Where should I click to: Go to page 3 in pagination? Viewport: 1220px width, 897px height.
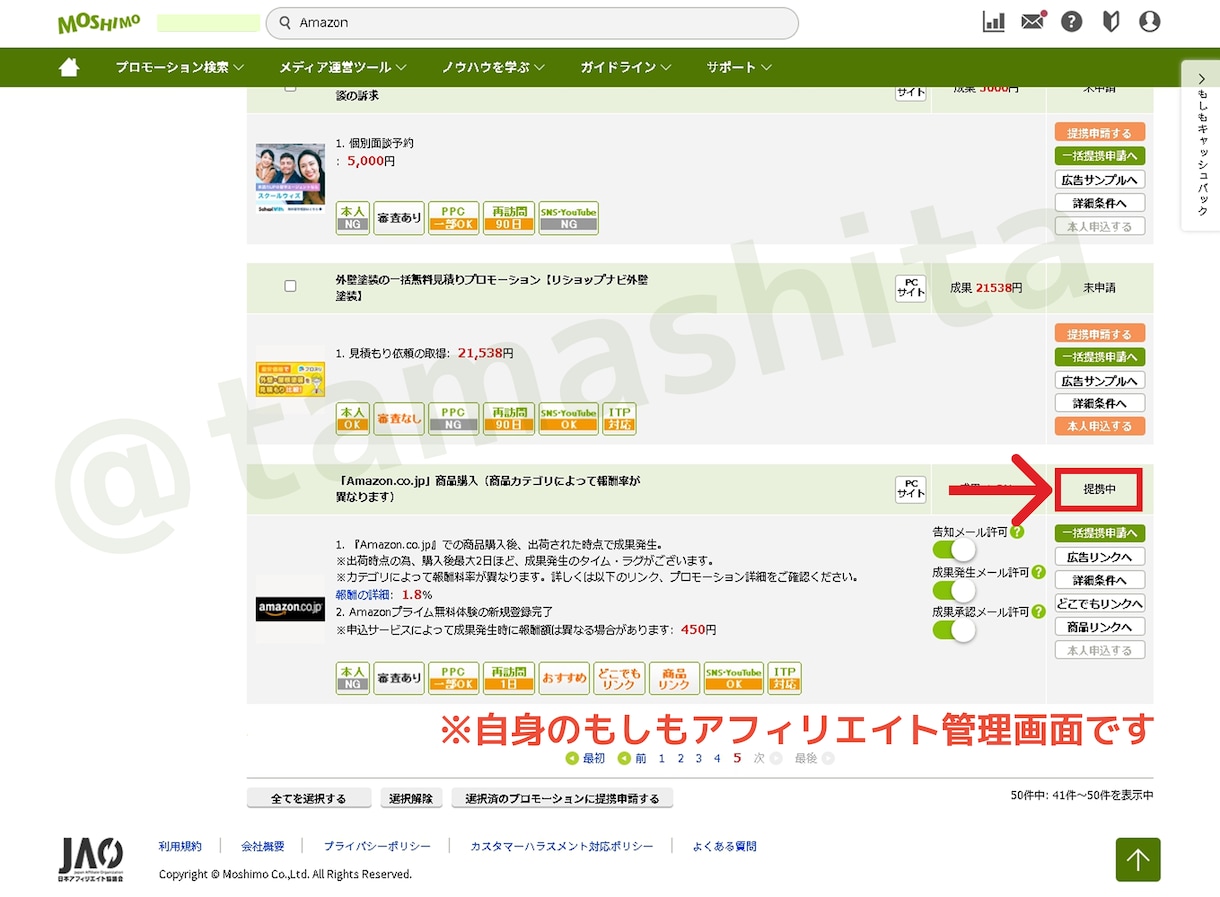click(698, 759)
